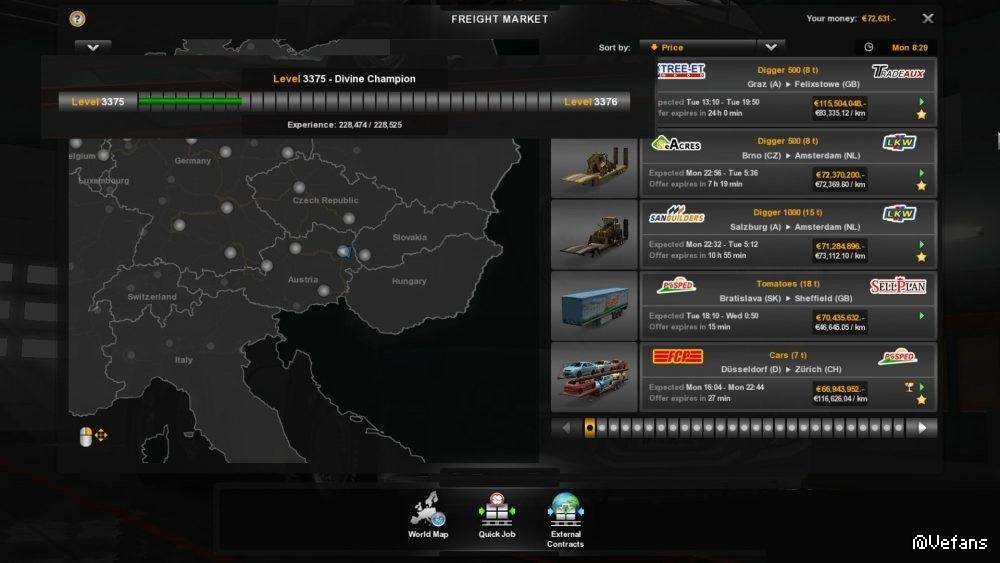Select Digger 1000 Salzburg to Amsterdam job
The width and height of the screenshot is (1000, 563).
pos(789,234)
